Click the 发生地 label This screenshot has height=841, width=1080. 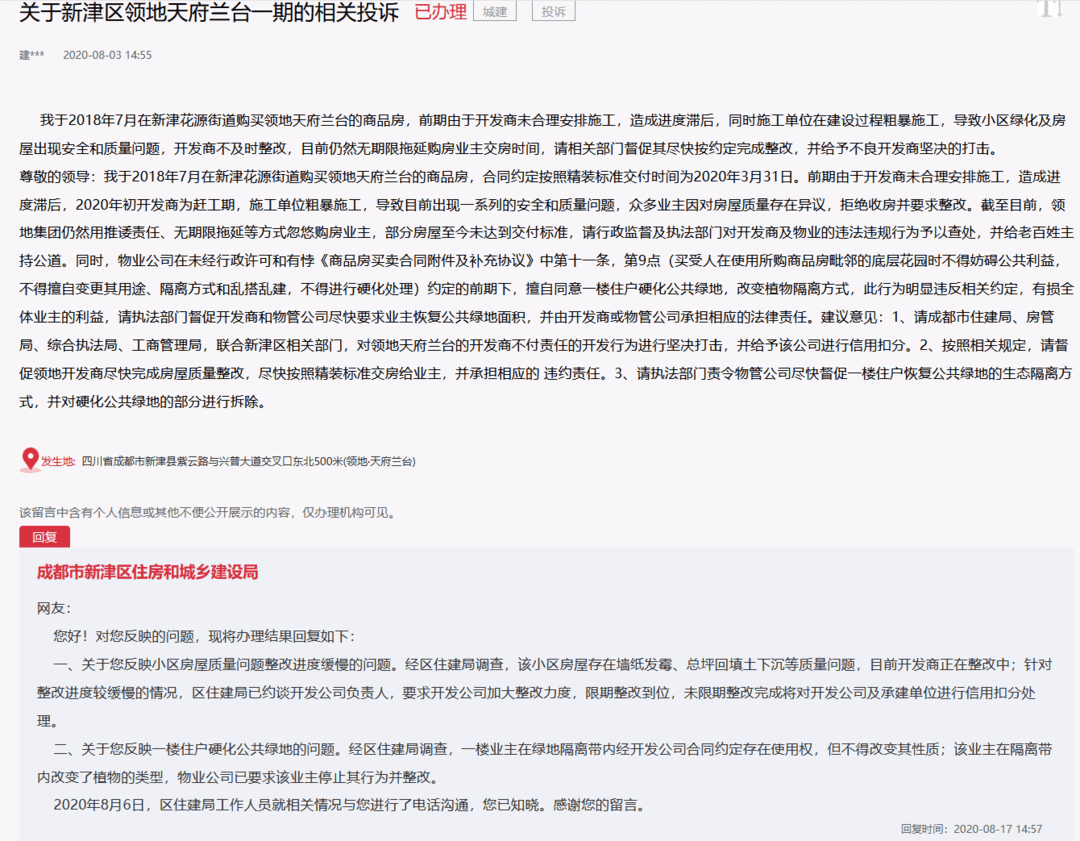click(x=58, y=462)
